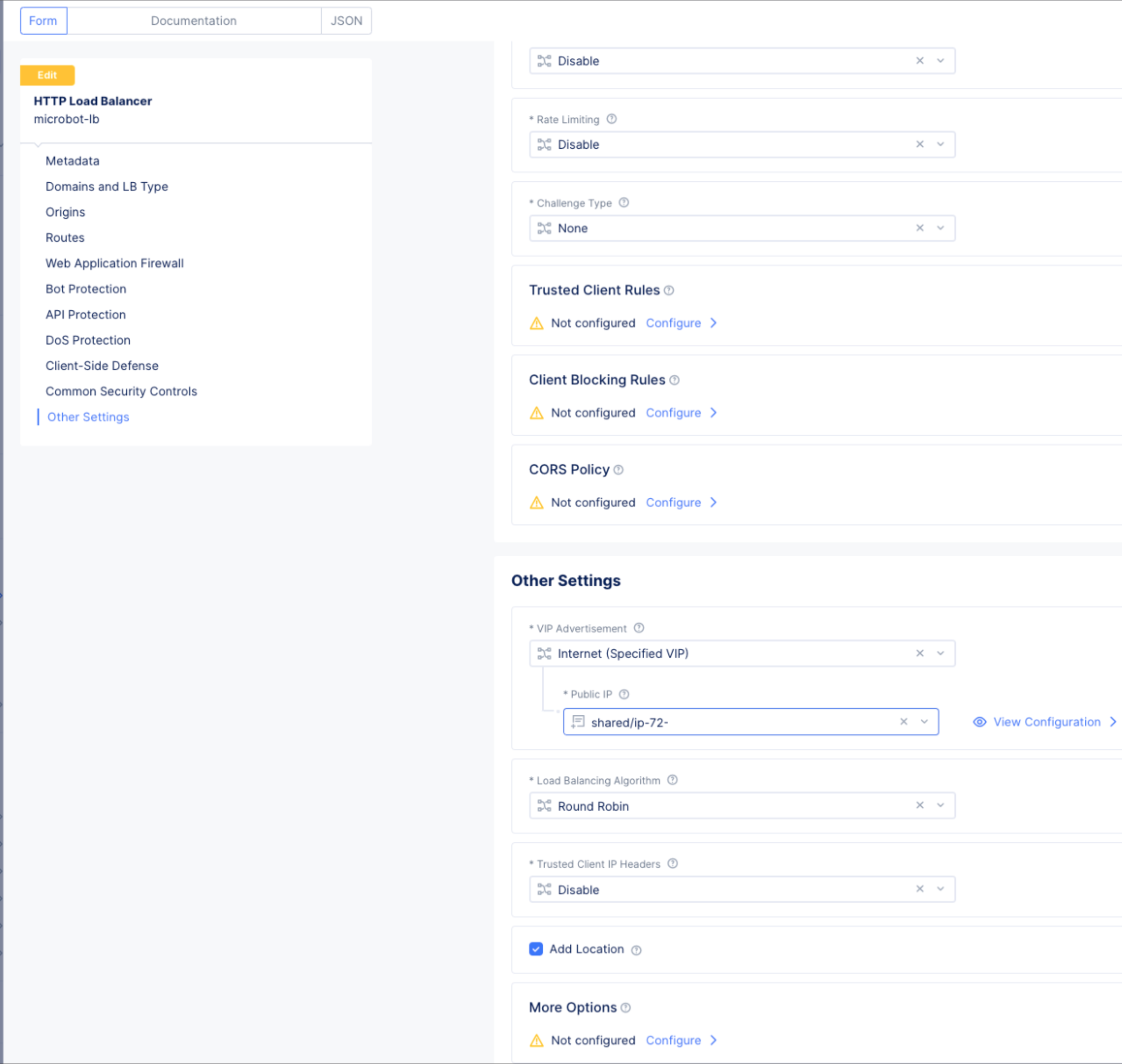Open the Challenge Type dropdown
This screenshot has height=1064, width=1122.
pos(941,228)
